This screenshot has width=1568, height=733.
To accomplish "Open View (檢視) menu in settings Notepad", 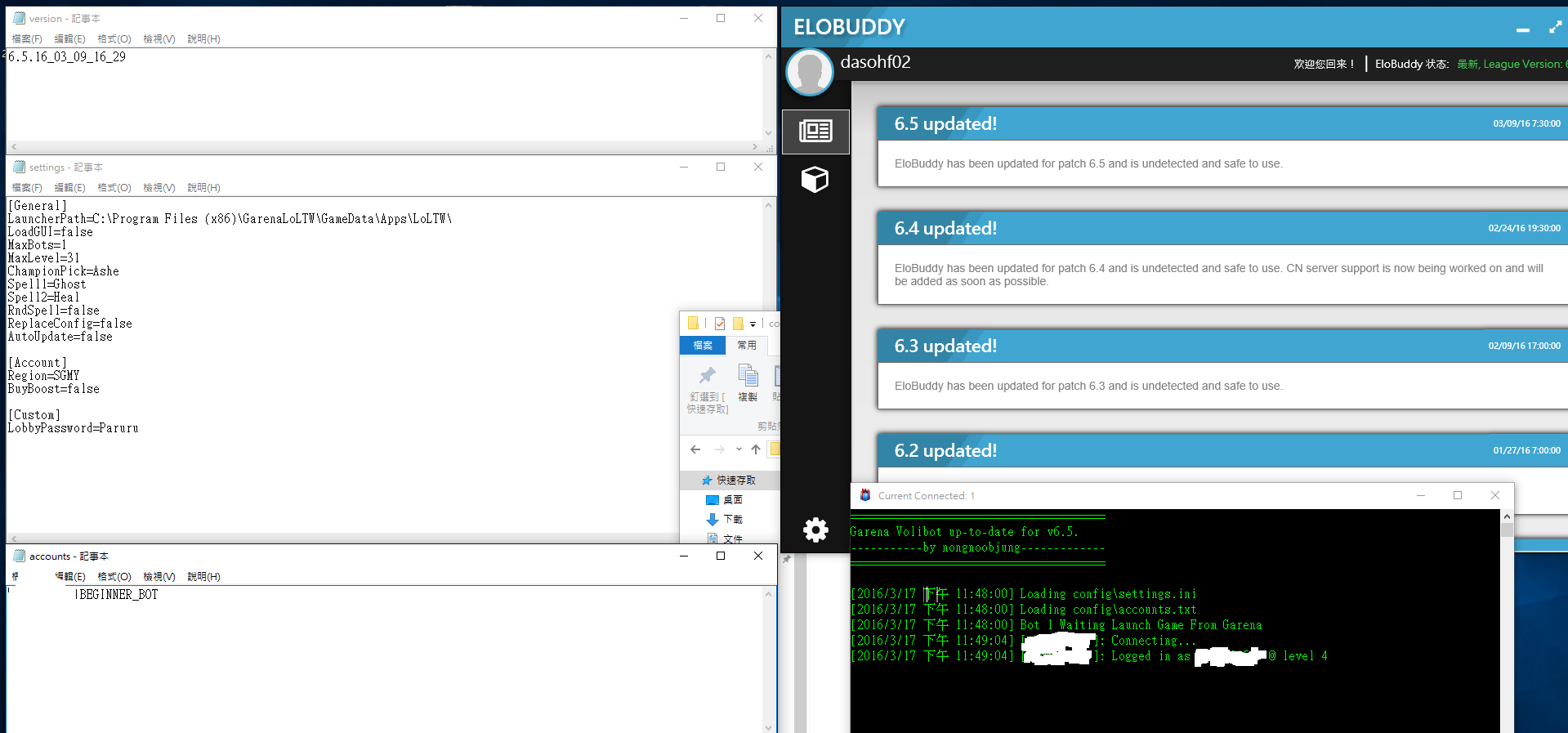I will [159, 188].
